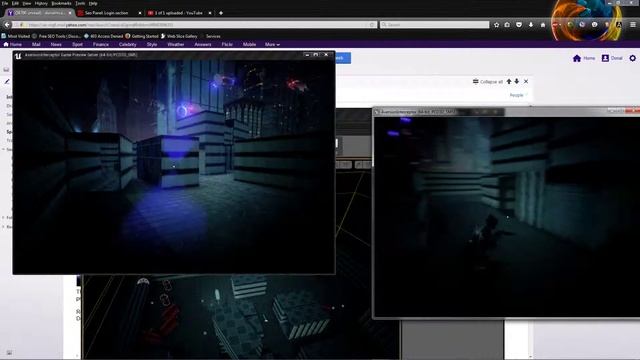Open the 403 Access Denied bookmark
Image resolution: width=640 pixels, height=360 pixels.
click(103, 36)
